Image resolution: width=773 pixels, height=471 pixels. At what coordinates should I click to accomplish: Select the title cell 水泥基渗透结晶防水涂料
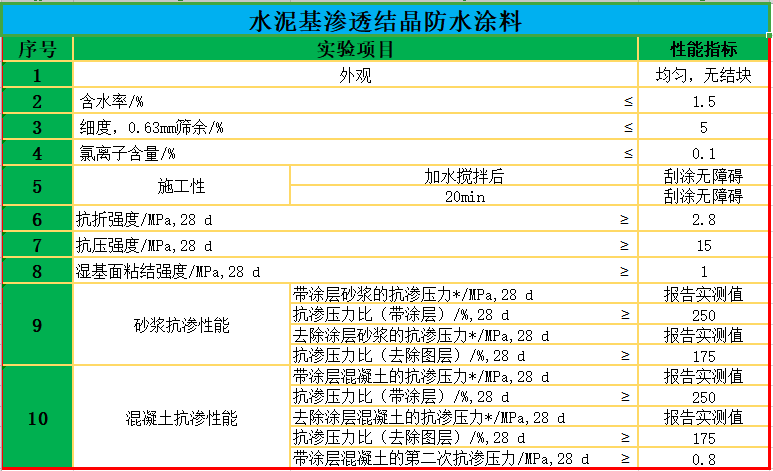tap(385, 21)
